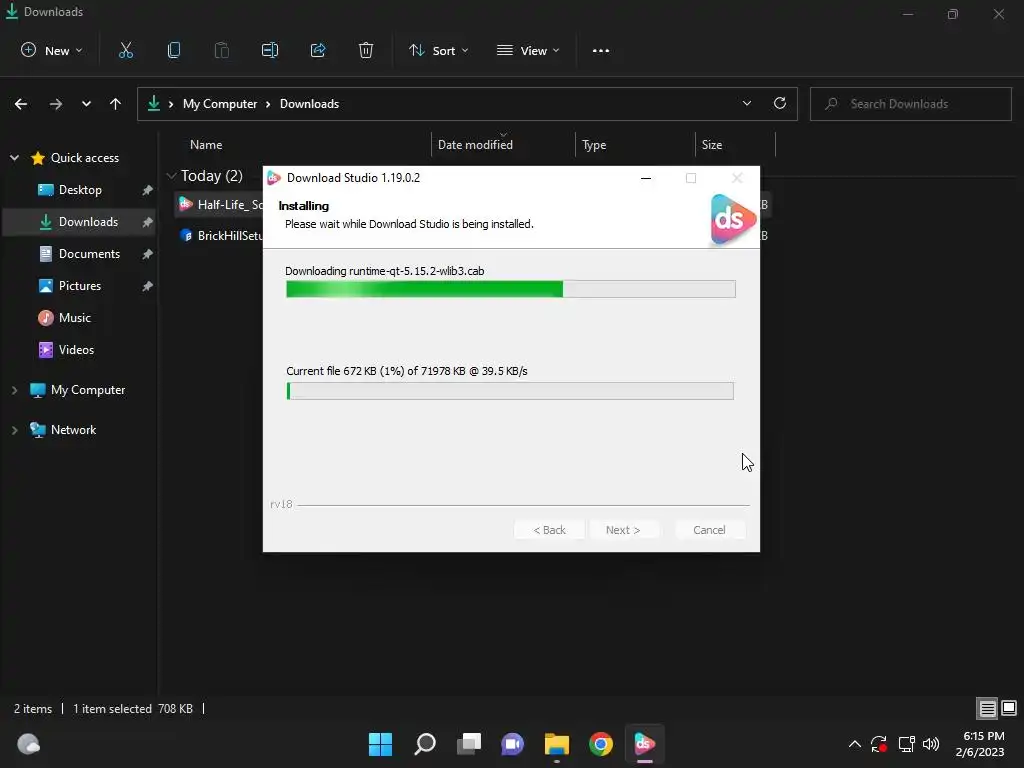
Task: Click the Cut scissors icon in toolbar
Action: tap(125, 50)
